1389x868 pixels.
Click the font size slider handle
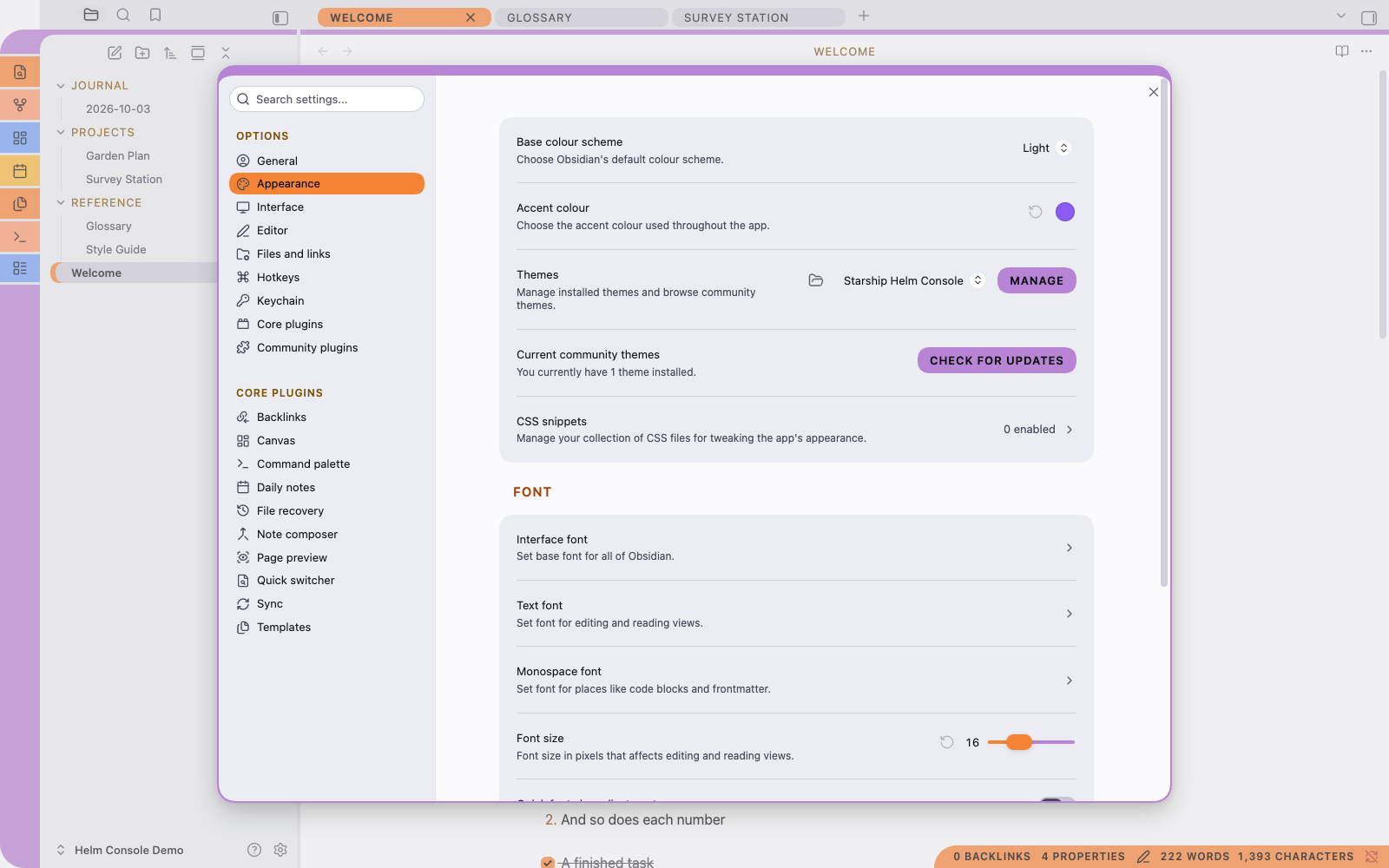[x=1019, y=742]
